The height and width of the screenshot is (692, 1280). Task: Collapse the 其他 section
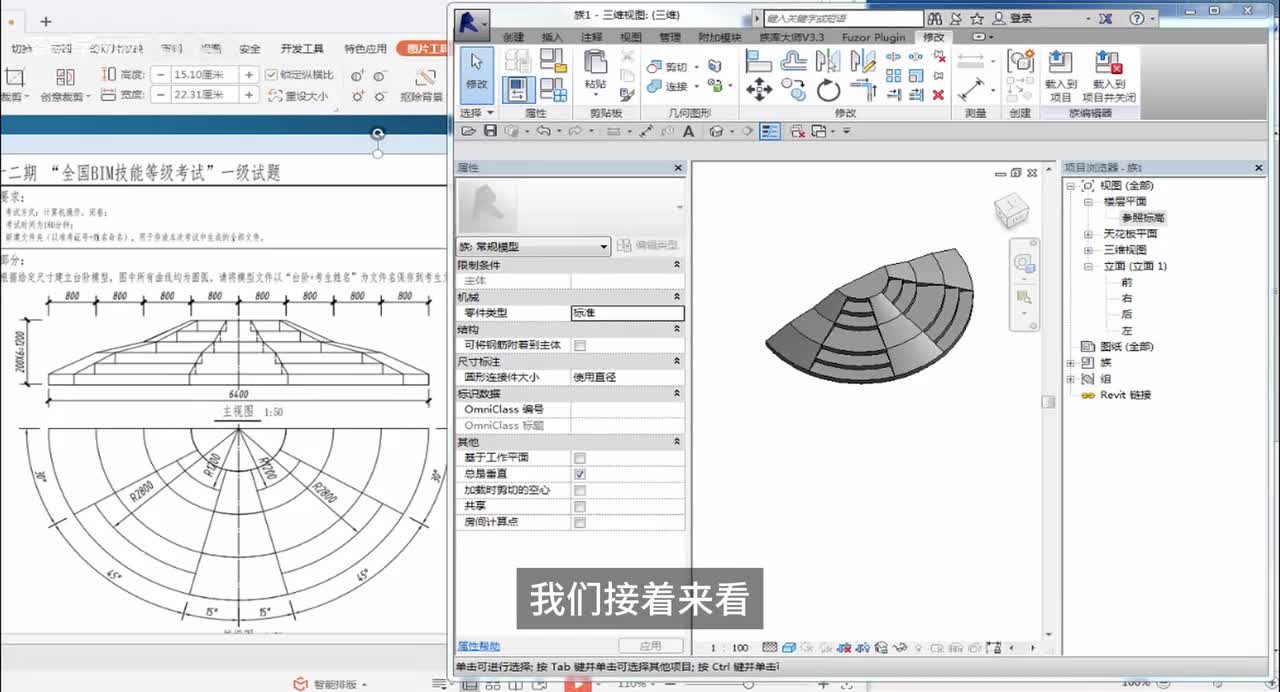[x=677, y=441]
